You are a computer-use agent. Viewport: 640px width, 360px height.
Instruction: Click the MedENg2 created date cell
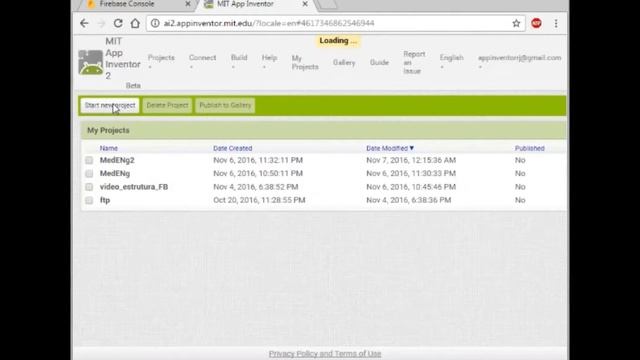(x=258, y=160)
